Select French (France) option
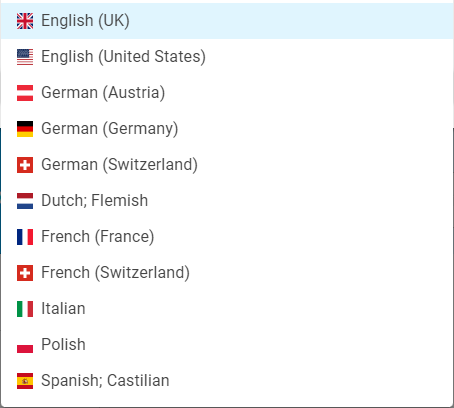Image resolution: width=454 pixels, height=408 pixels. tap(227, 237)
